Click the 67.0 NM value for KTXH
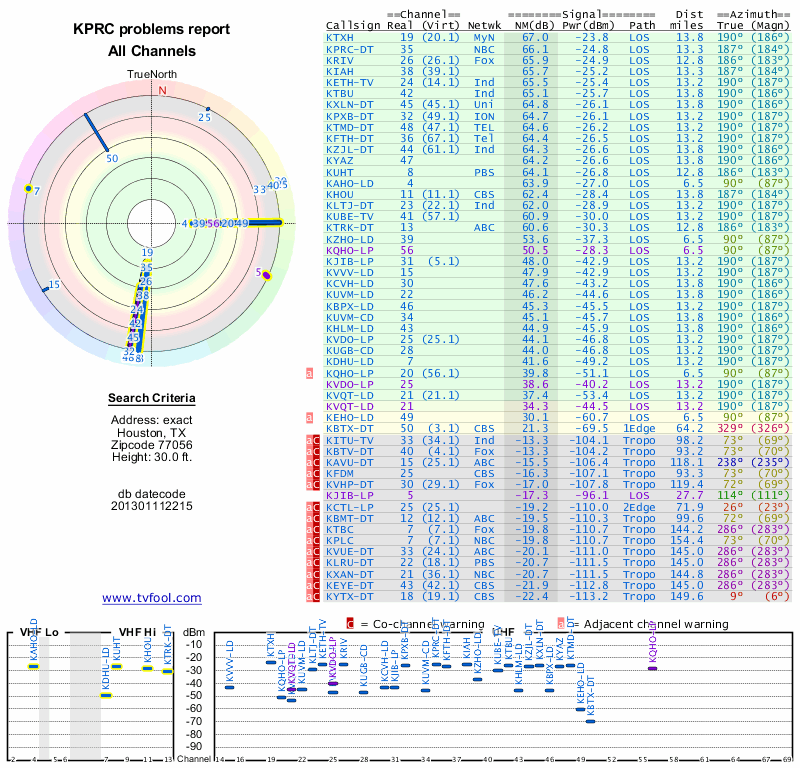 coord(535,37)
